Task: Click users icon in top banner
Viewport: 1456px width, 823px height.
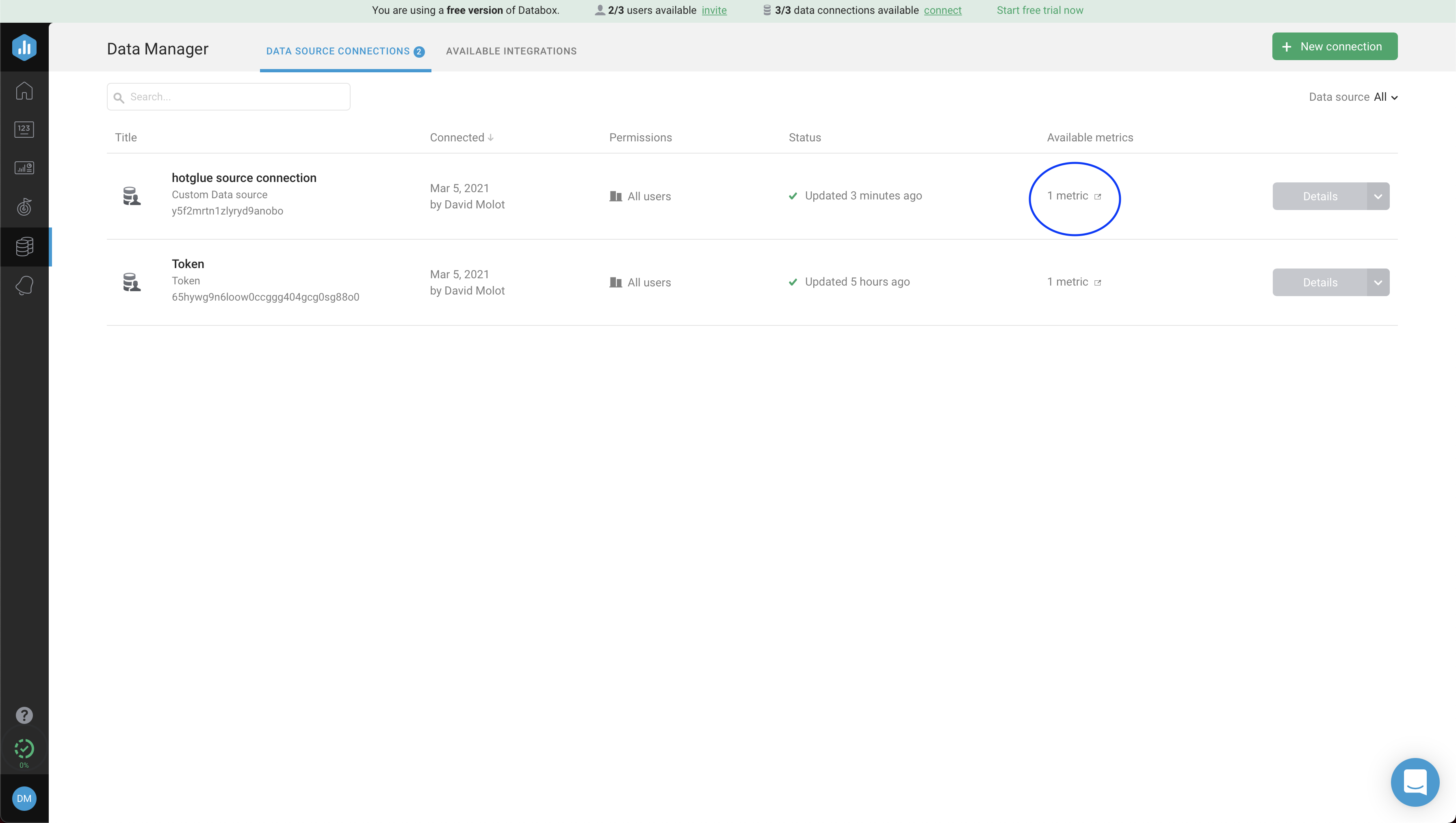Action: click(x=600, y=10)
